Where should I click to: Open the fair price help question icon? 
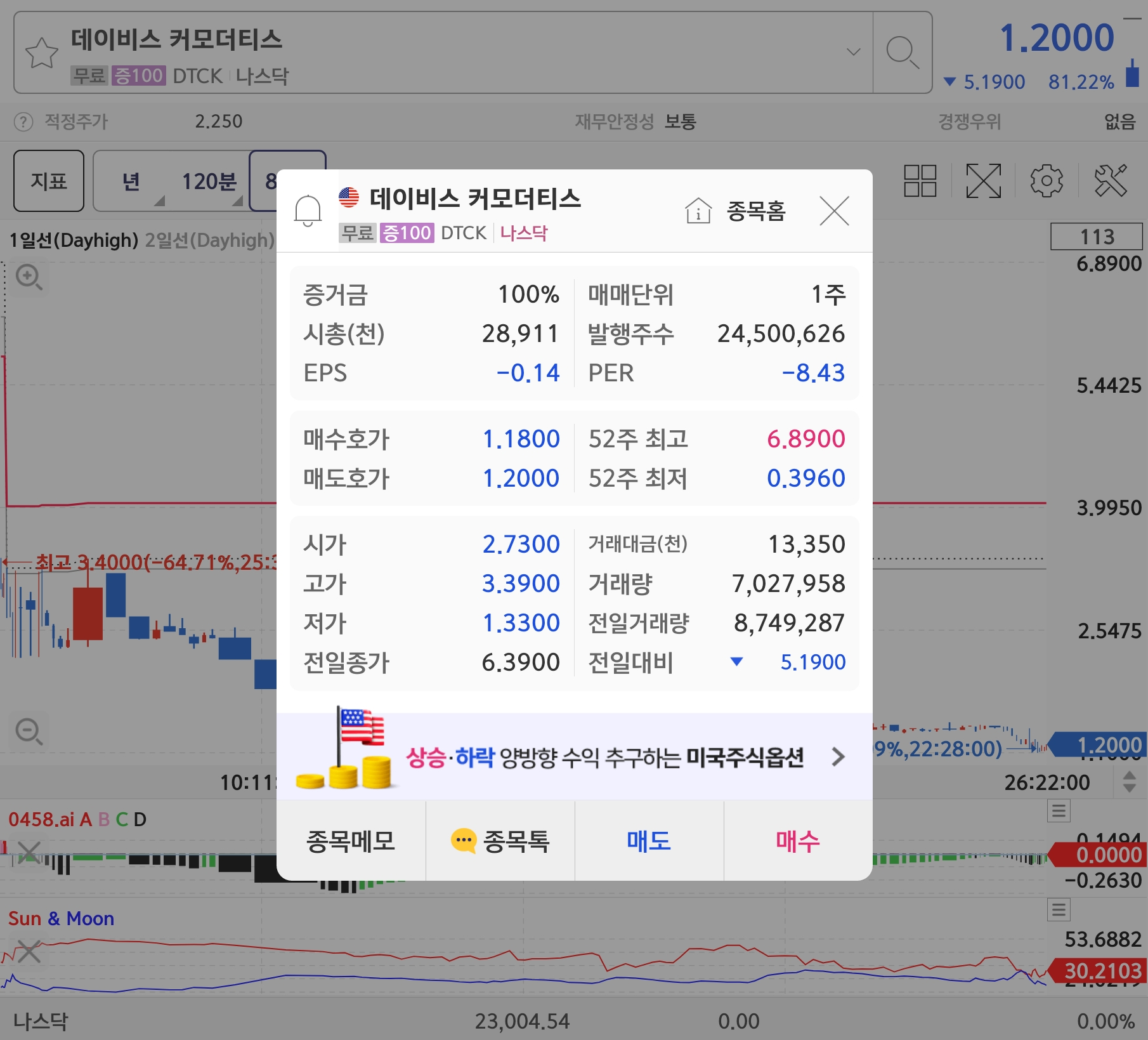[x=23, y=121]
